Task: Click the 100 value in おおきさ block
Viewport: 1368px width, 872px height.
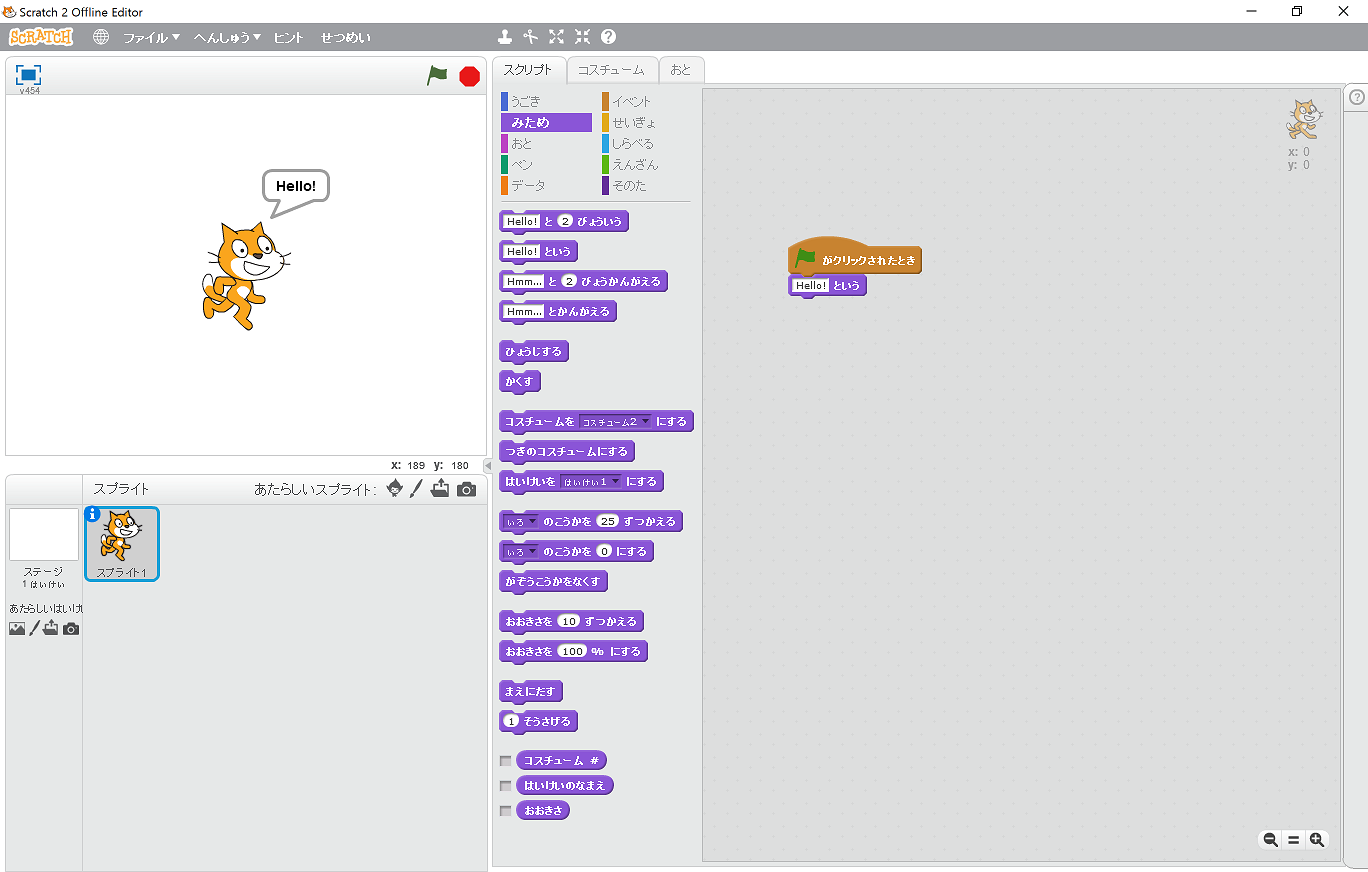Action: (572, 652)
